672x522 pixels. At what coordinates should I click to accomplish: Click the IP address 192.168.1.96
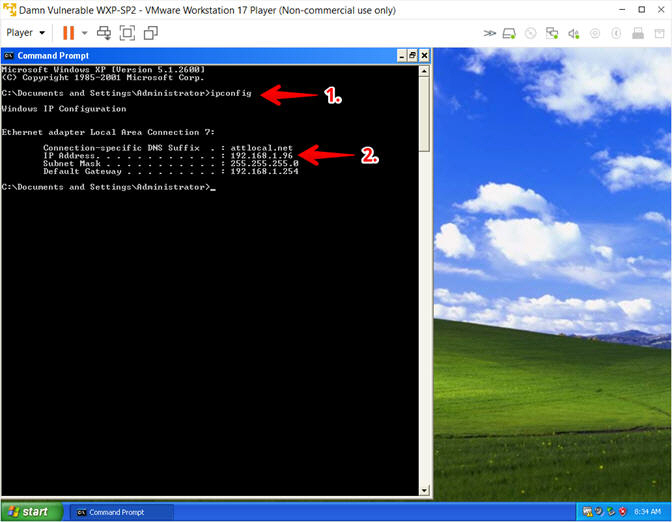pos(261,156)
